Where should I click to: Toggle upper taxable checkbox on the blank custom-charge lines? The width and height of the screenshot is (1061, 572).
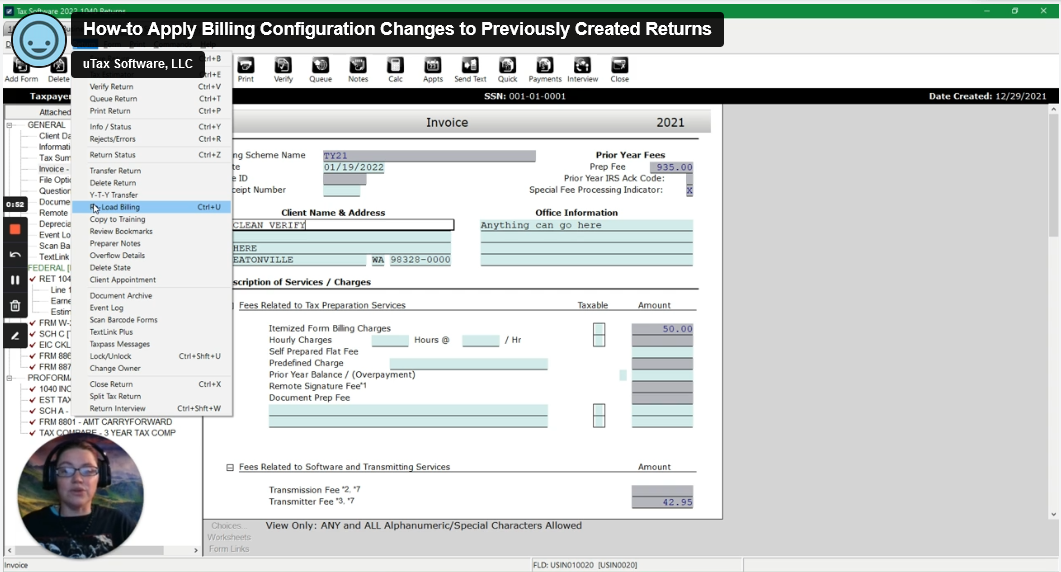point(599,410)
